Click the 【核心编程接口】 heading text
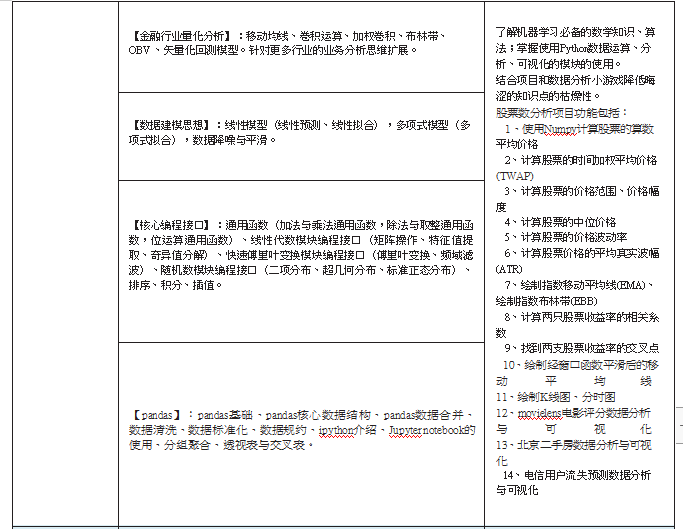683x529 pixels. click(x=174, y=225)
